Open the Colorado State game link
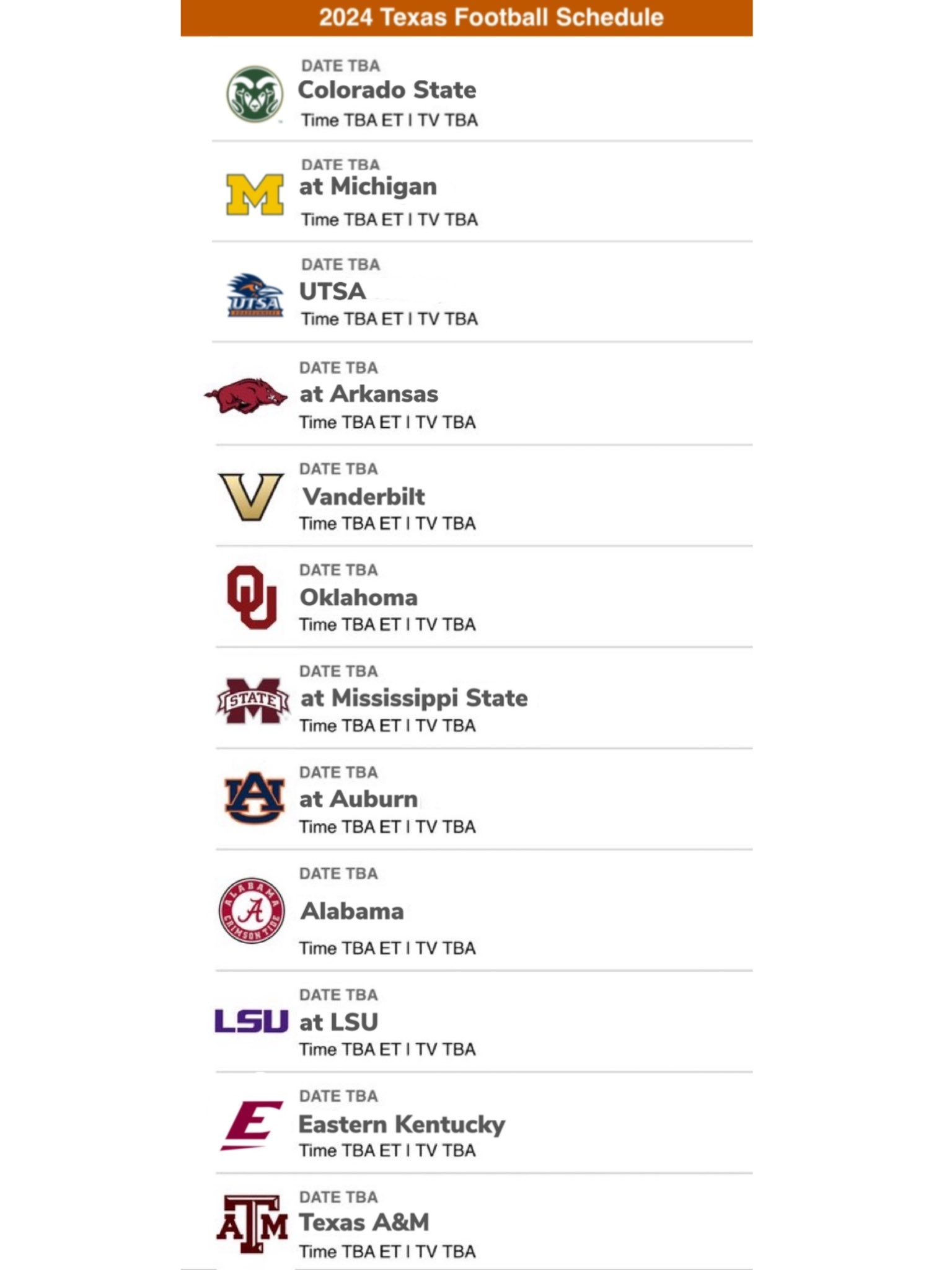Screen dimensions: 952x1270 coord(387,90)
